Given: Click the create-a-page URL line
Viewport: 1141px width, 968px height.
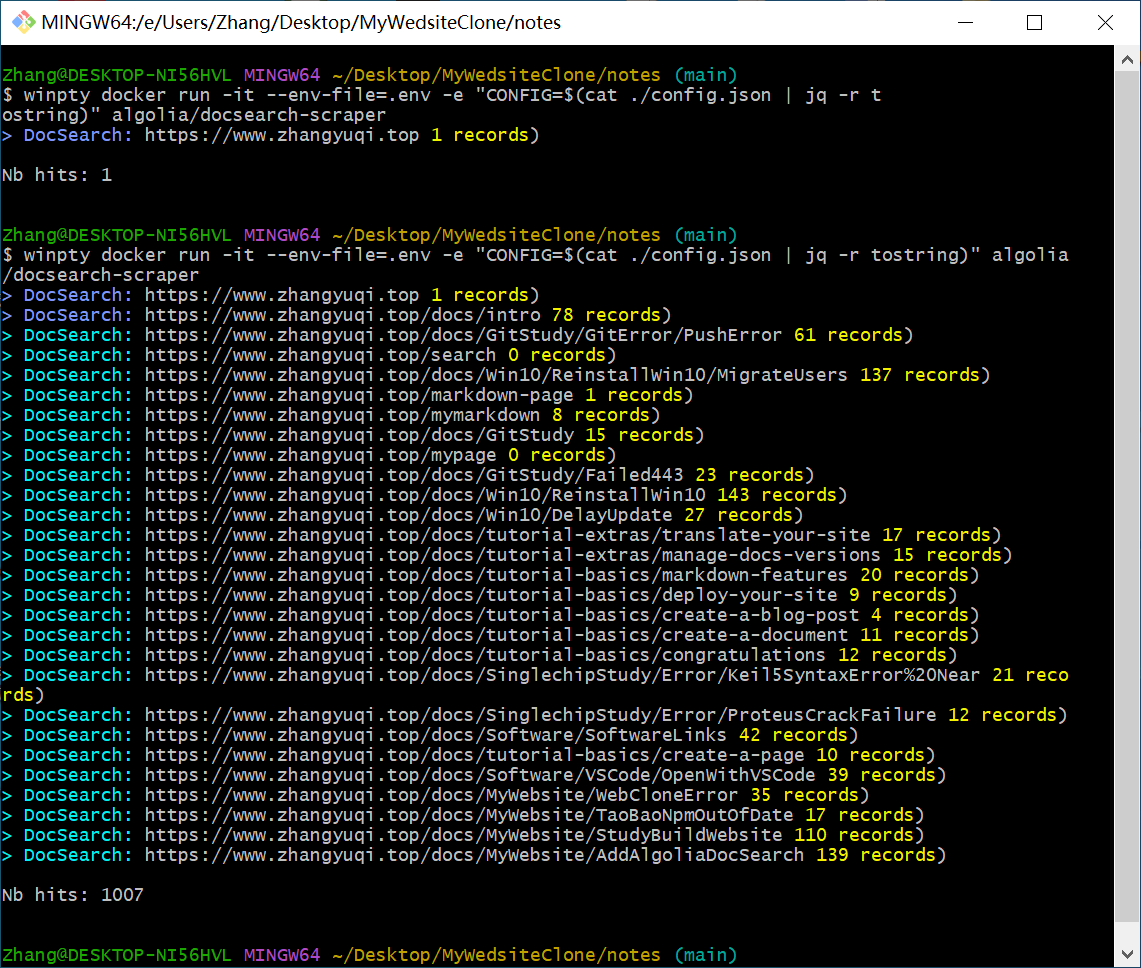Looking at the screenshot, I should point(474,755).
